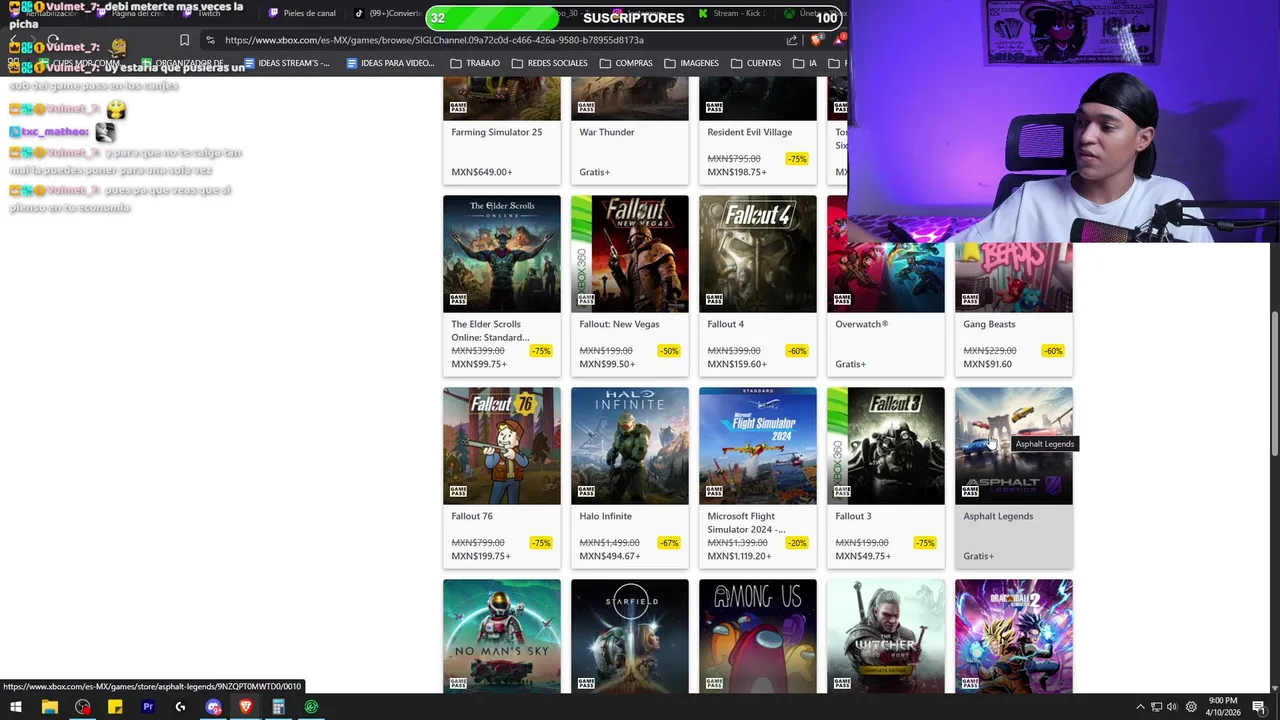Open the Sticky Notes taskbar icon
Image resolution: width=1280 pixels, height=720 pixels.
[x=115, y=707]
